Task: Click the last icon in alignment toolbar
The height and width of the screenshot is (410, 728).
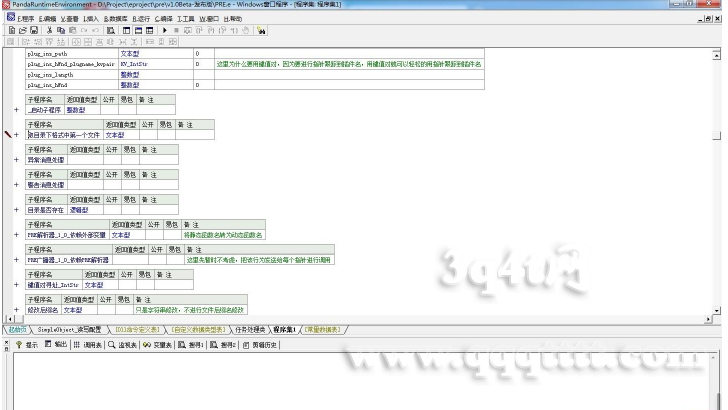Action: click(x=173, y=42)
